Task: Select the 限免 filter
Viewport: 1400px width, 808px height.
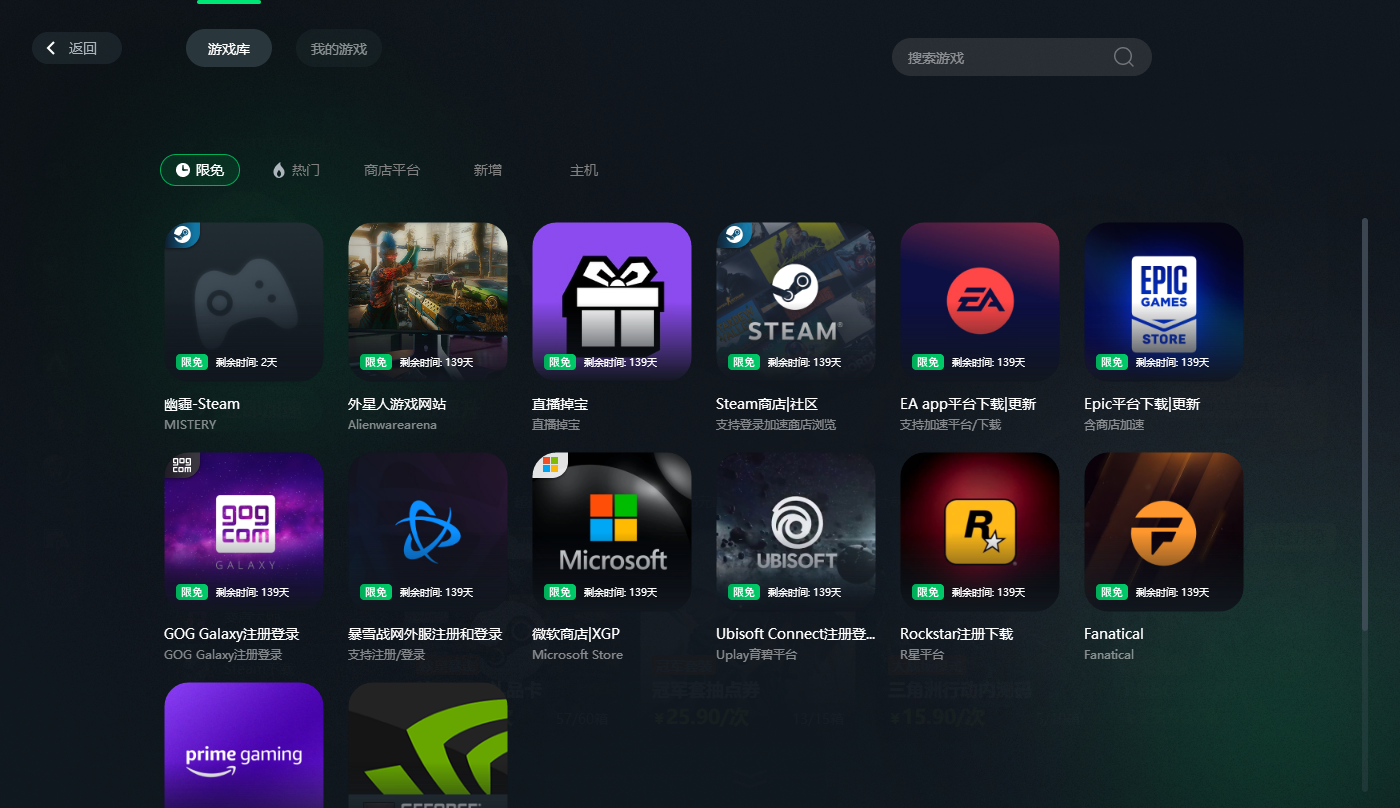Action: pyautogui.click(x=200, y=170)
